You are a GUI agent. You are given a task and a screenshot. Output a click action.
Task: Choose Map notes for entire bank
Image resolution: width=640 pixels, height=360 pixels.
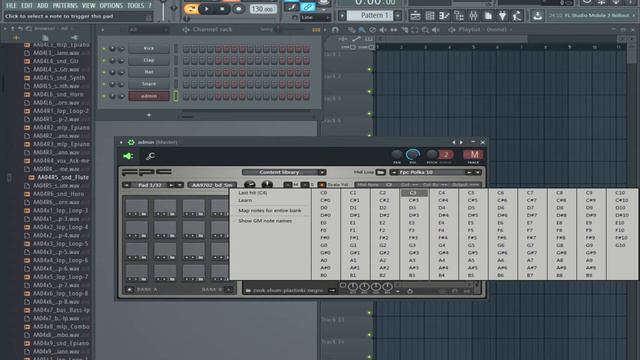(x=270, y=210)
